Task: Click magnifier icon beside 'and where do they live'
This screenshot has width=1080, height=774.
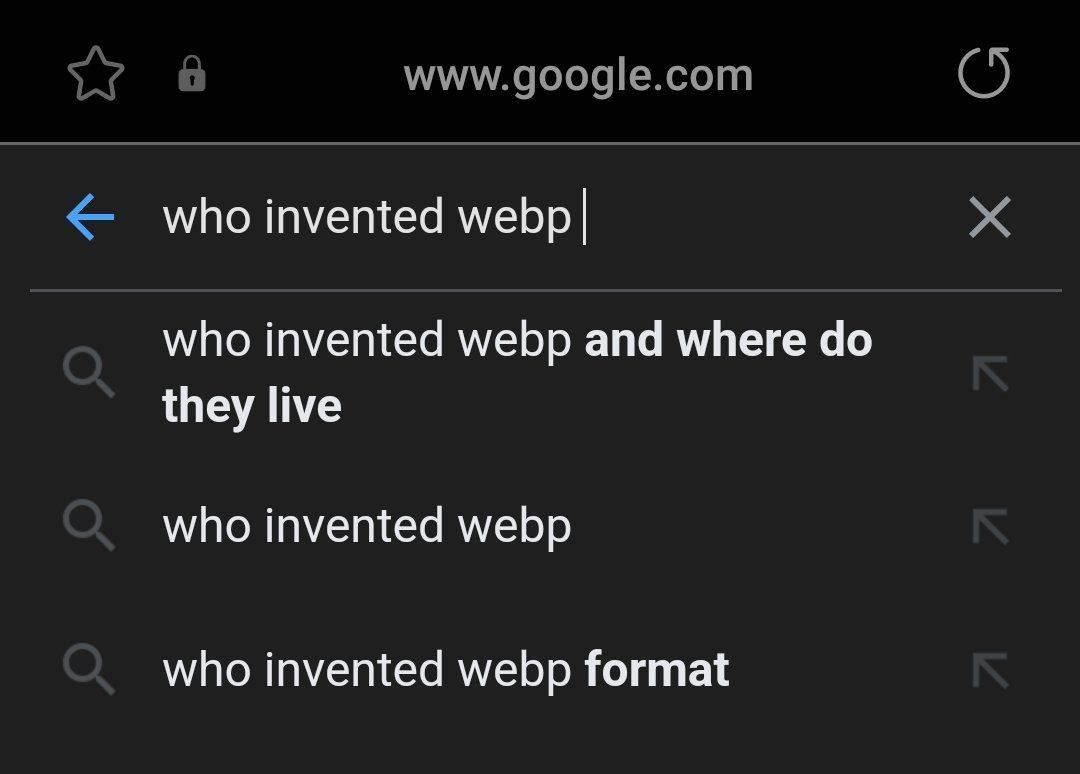Action: click(89, 374)
